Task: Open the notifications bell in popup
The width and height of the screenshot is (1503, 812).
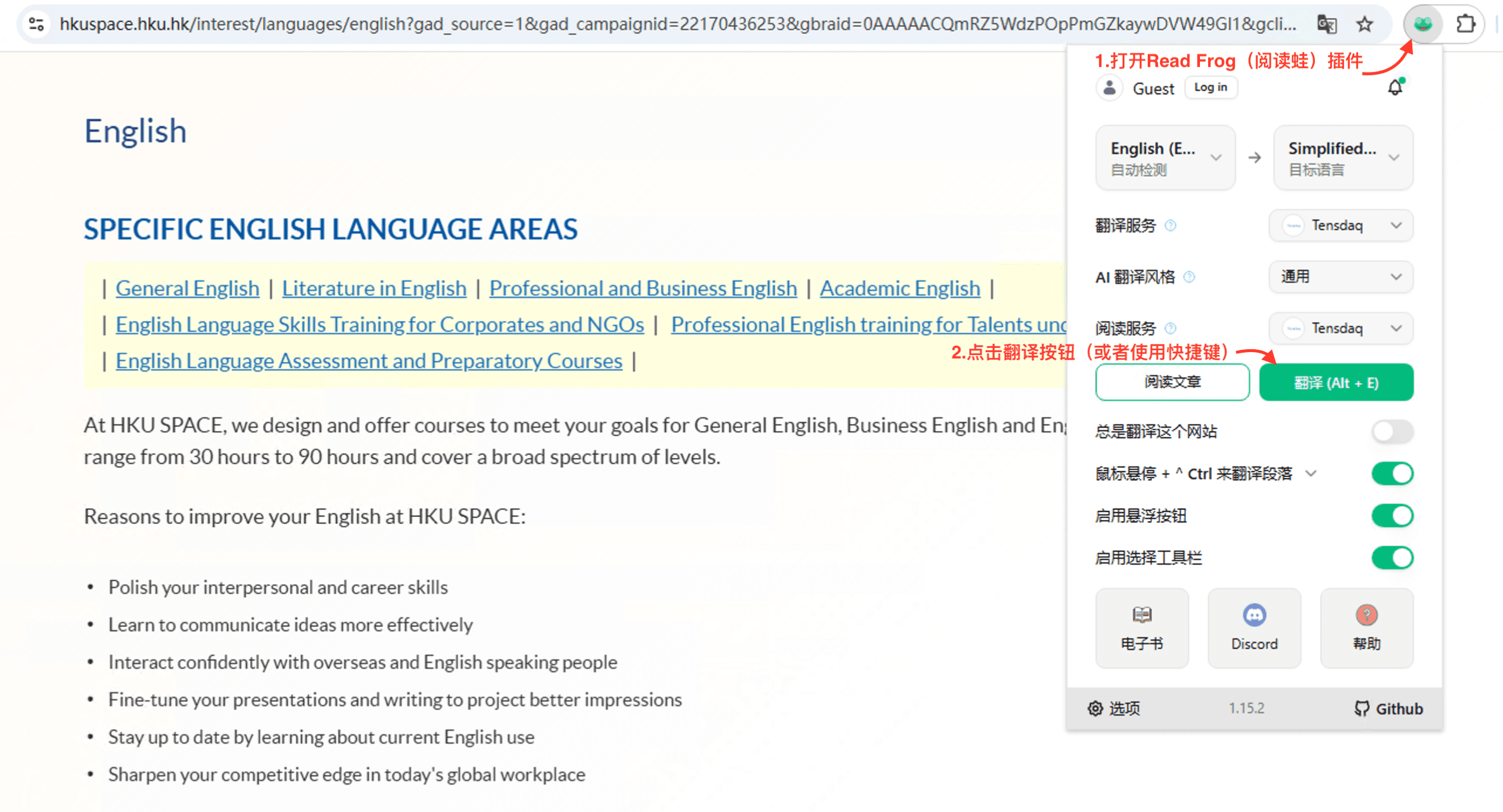Action: point(1395,87)
